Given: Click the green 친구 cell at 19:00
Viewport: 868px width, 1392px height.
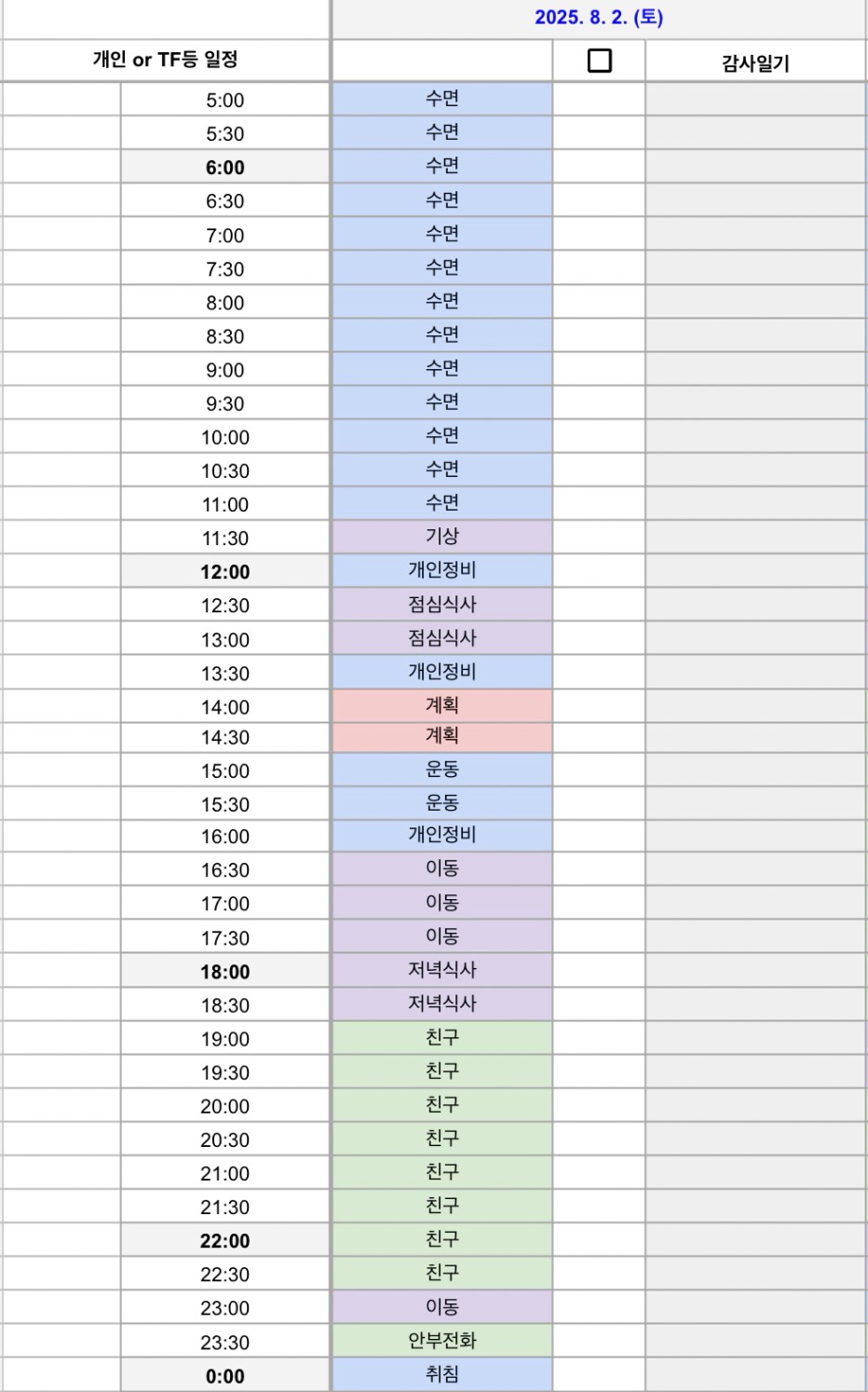Looking at the screenshot, I should (x=442, y=1037).
